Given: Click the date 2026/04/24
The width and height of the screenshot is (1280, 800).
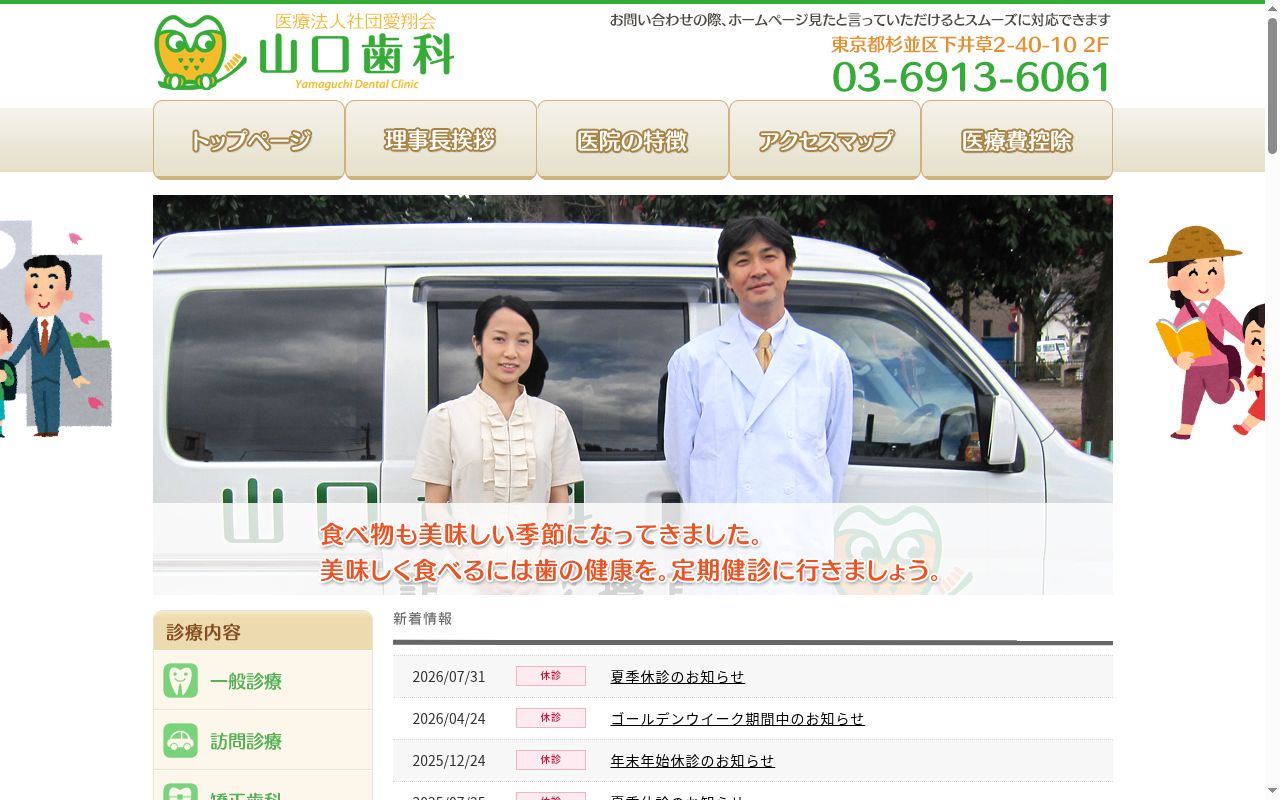Looking at the screenshot, I should coord(449,719).
